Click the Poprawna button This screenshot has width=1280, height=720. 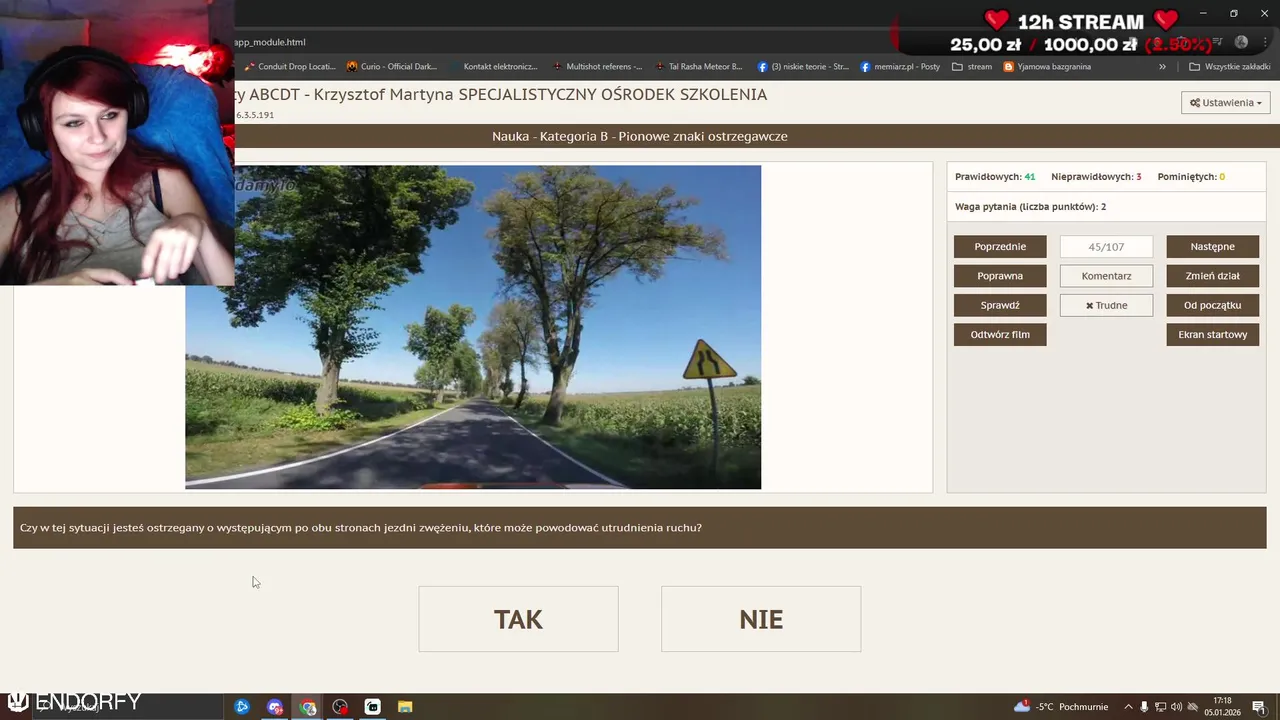point(1000,276)
